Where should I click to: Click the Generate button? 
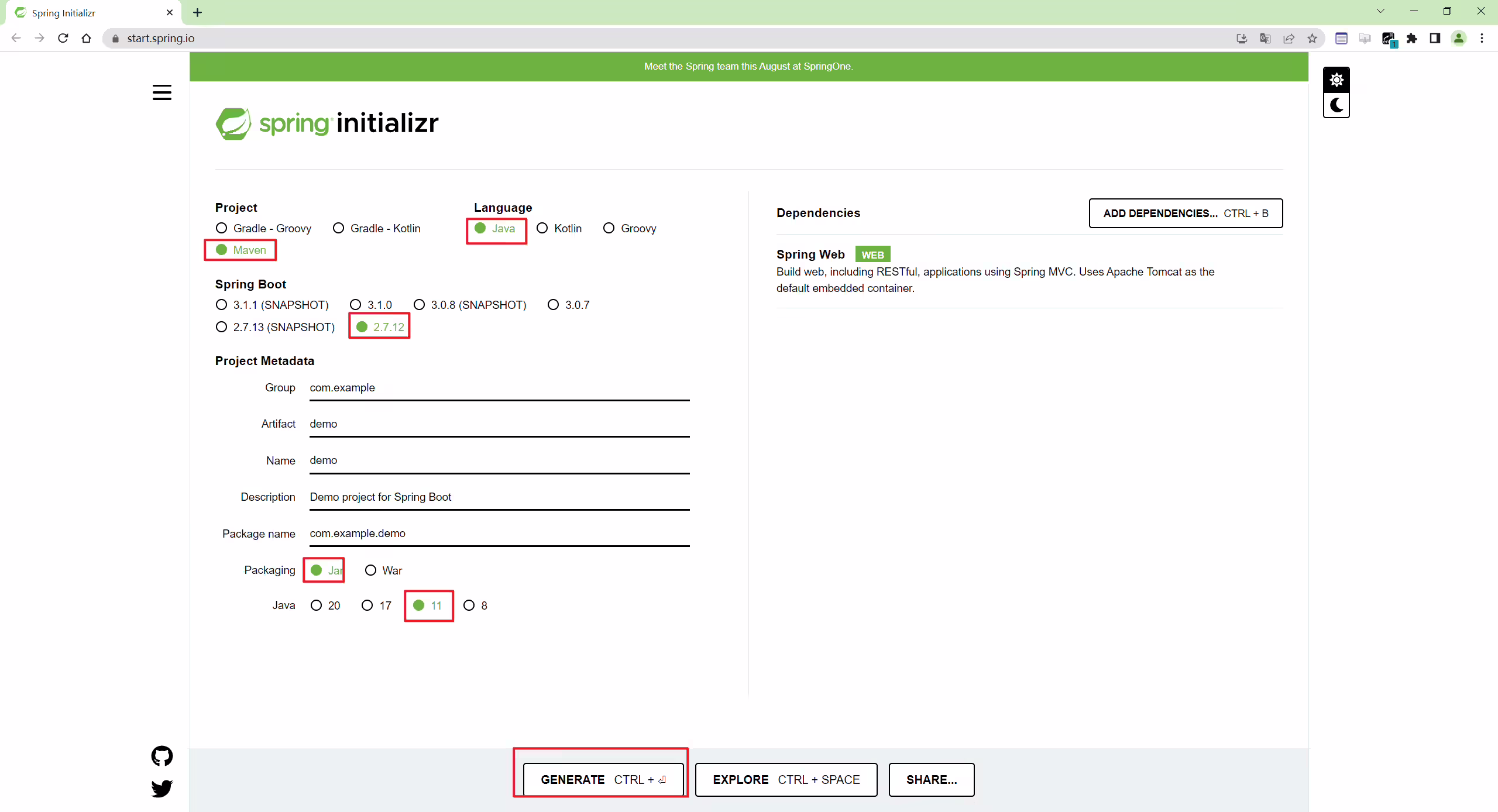click(x=603, y=780)
